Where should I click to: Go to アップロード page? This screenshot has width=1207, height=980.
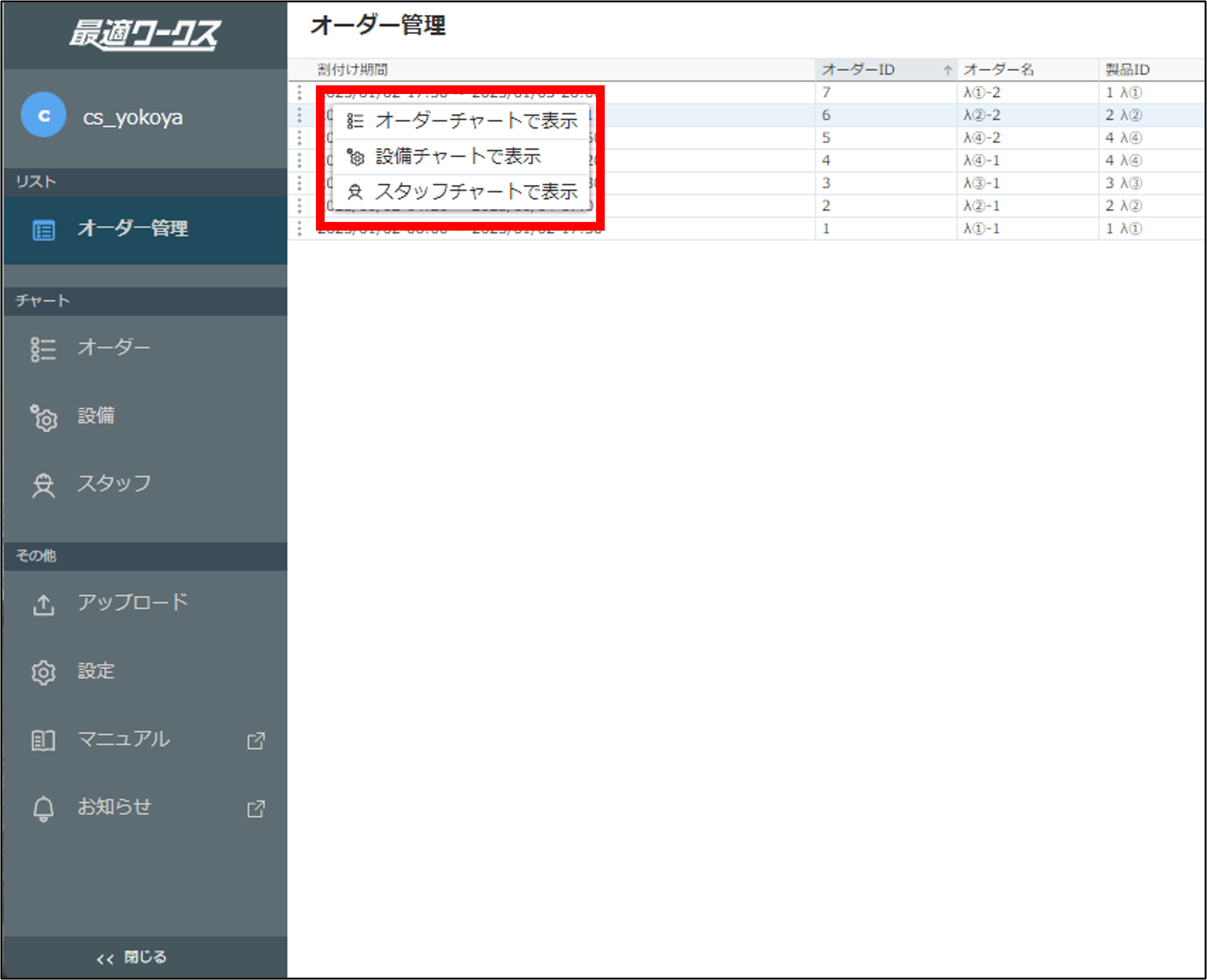(145, 603)
